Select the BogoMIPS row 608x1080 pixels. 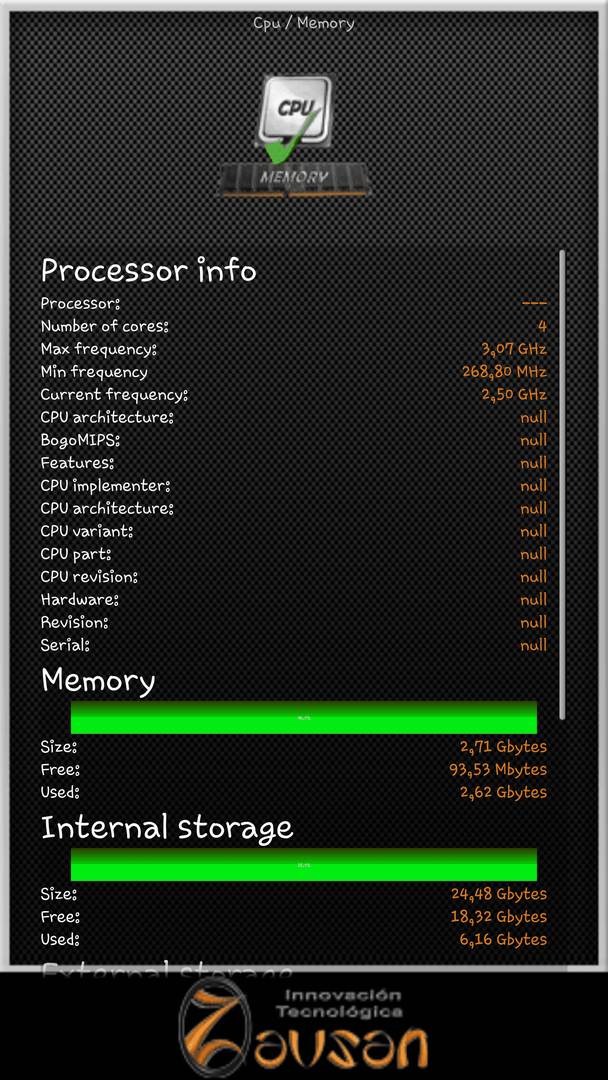click(x=294, y=440)
